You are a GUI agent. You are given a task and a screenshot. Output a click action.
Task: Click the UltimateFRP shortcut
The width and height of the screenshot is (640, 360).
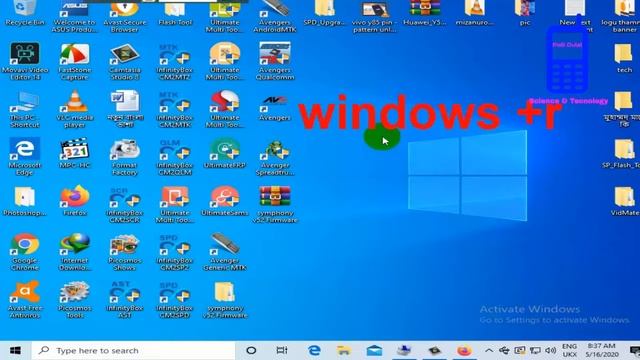pyautogui.click(x=224, y=153)
